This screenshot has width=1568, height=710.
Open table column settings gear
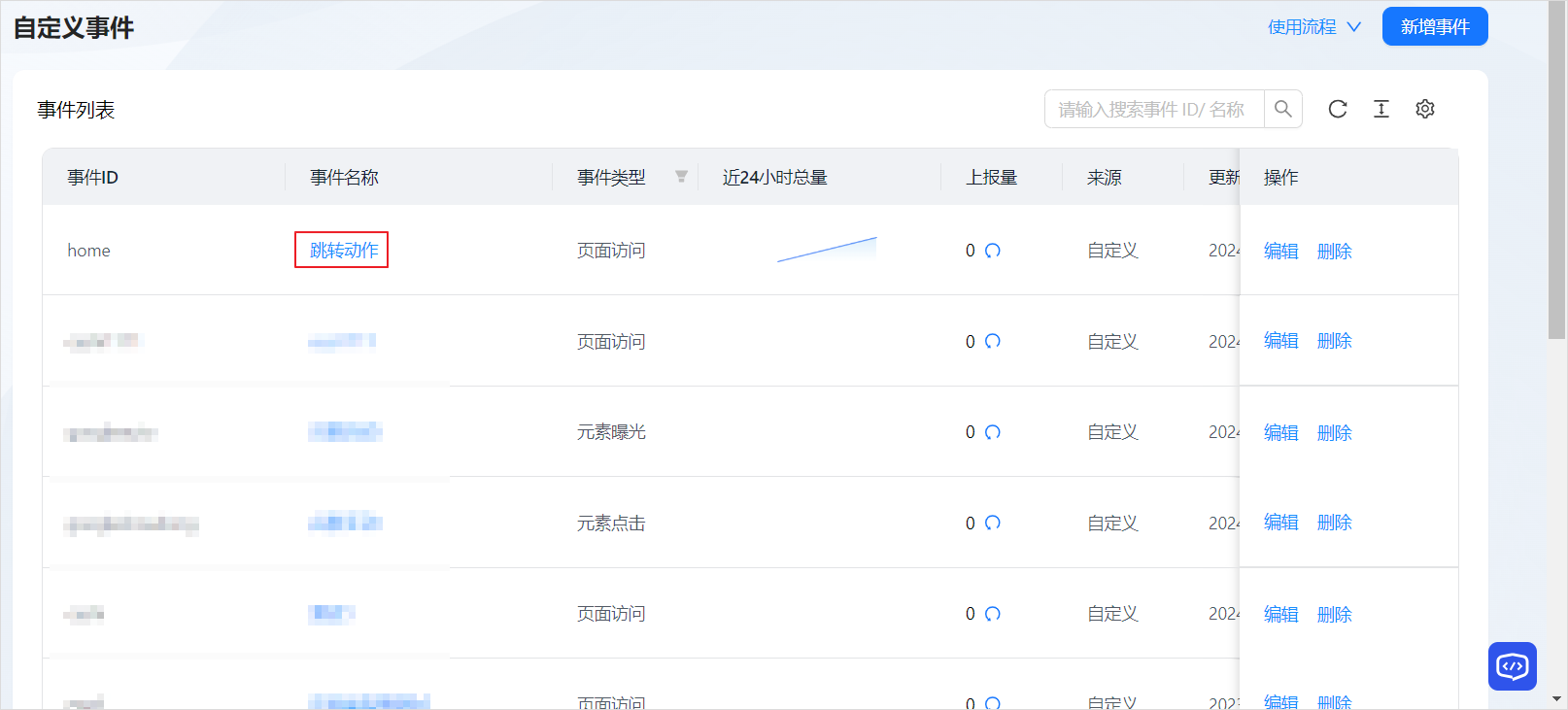(x=1425, y=109)
